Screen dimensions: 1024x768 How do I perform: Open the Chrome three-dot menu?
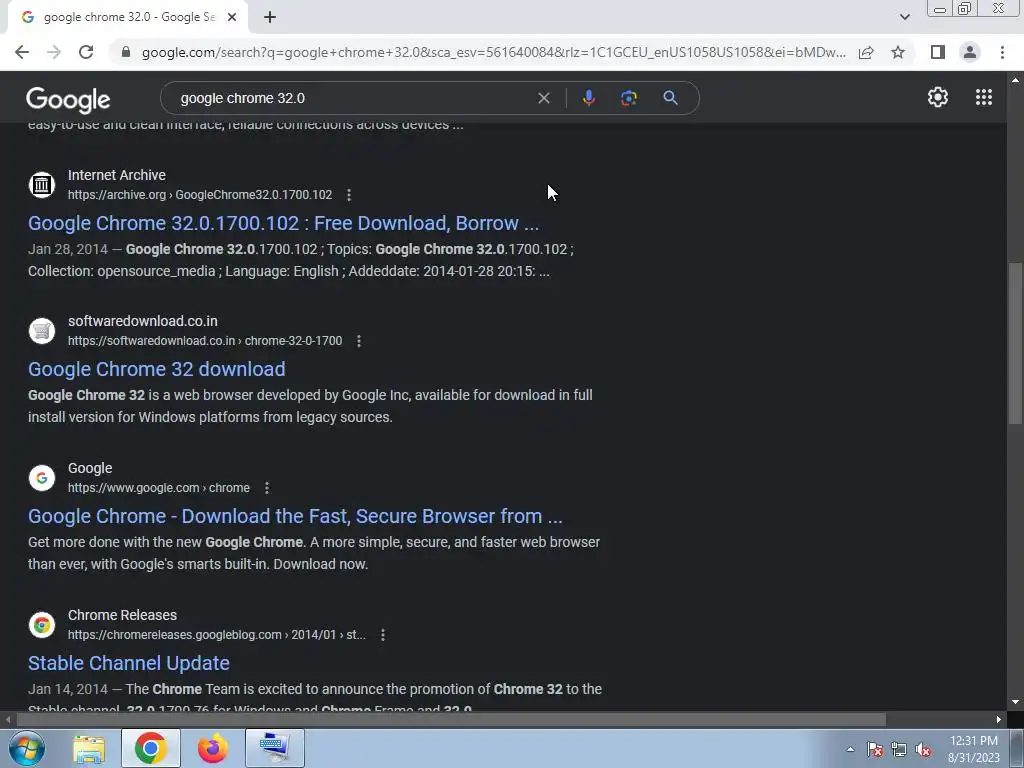(x=1002, y=52)
